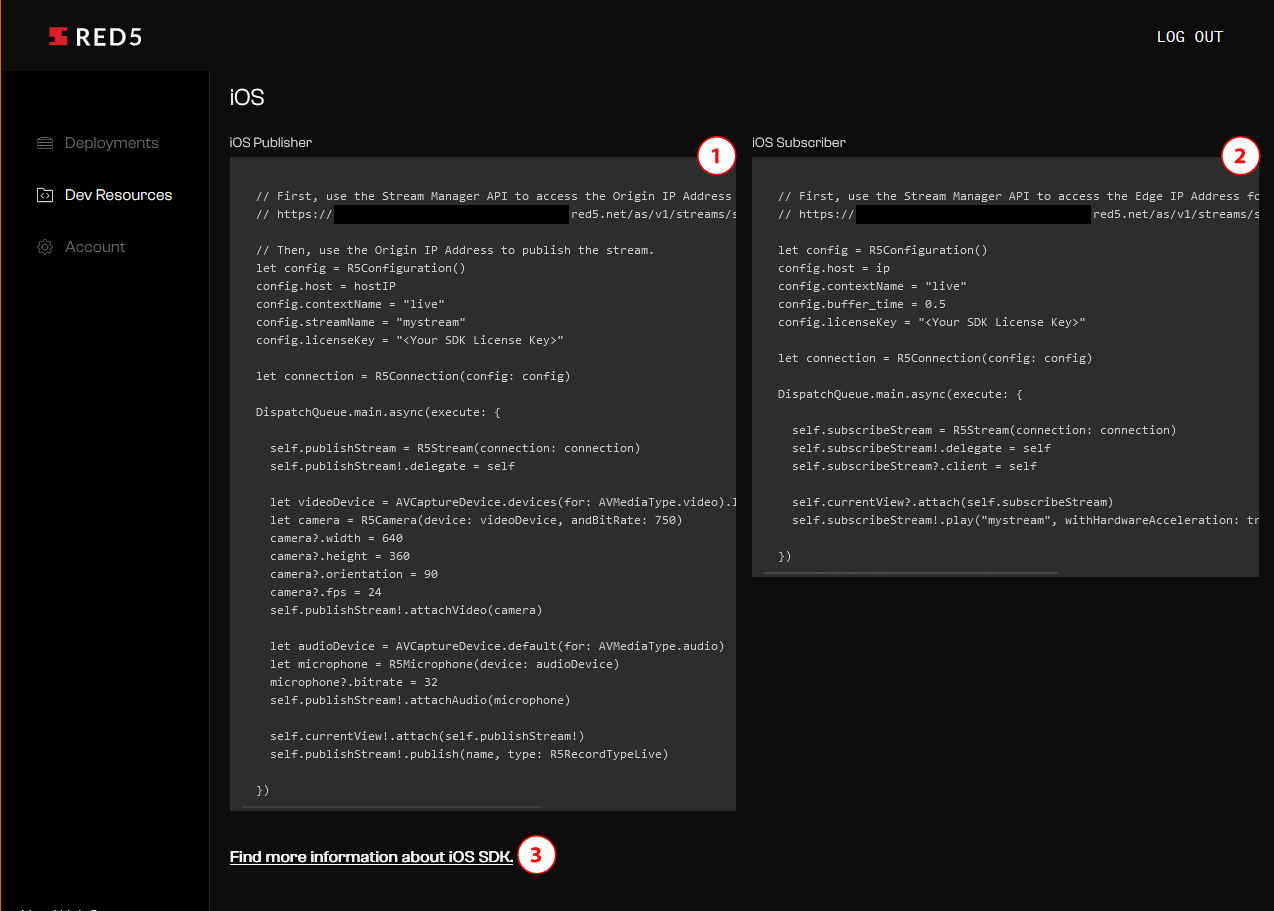This screenshot has height=911, width=1274.
Task: Click the 'config.host = hostIP' line
Action: pyautogui.click(x=326, y=286)
